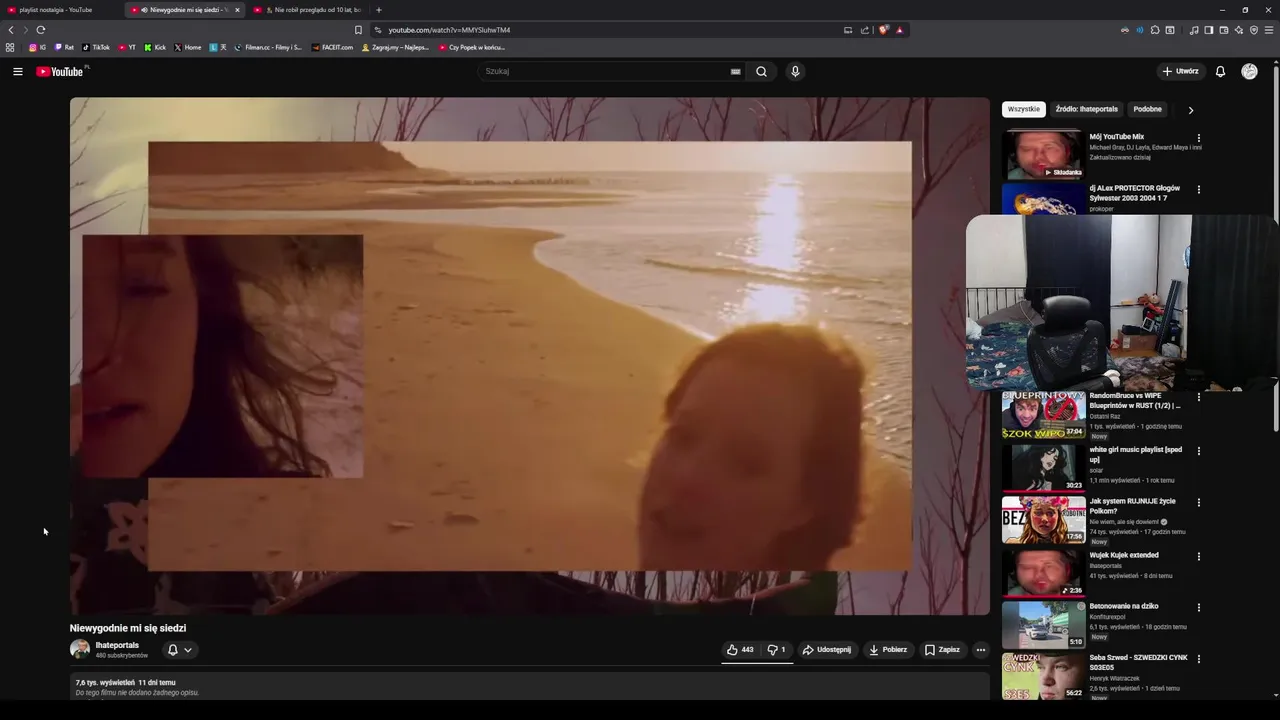Dislike the video via thumbs down
1280x720 pixels.
(x=776, y=649)
